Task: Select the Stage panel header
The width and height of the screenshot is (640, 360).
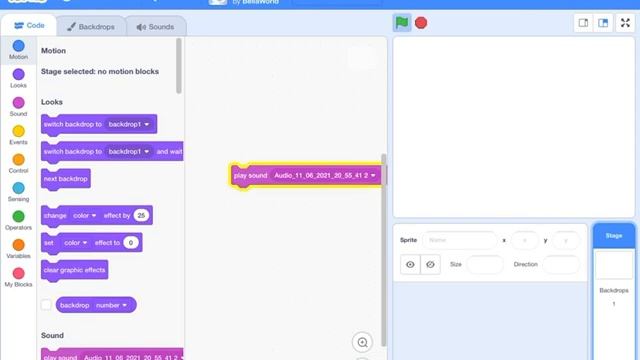Action: click(x=613, y=236)
